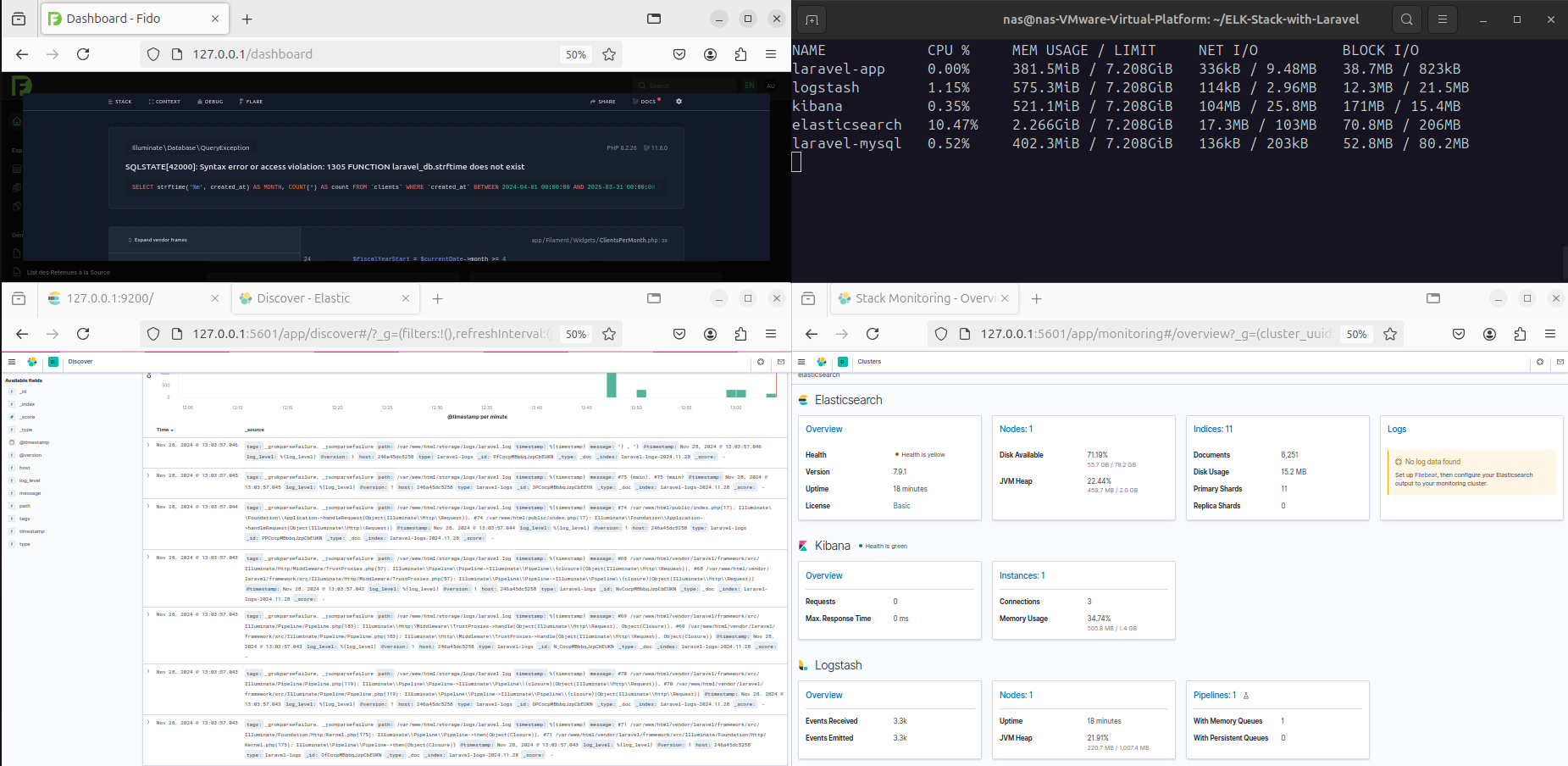Select the log_level available field

coord(30,480)
